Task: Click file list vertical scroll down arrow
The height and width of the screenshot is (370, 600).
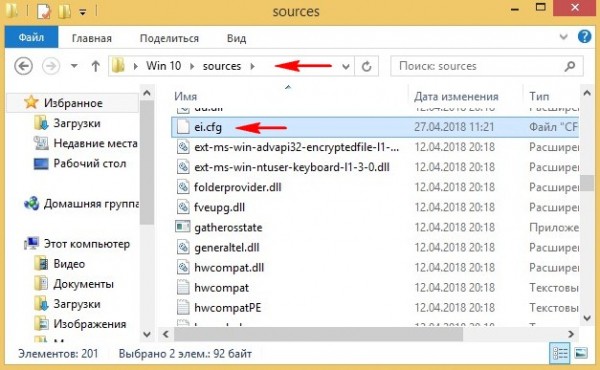Action: click(x=587, y=318)
